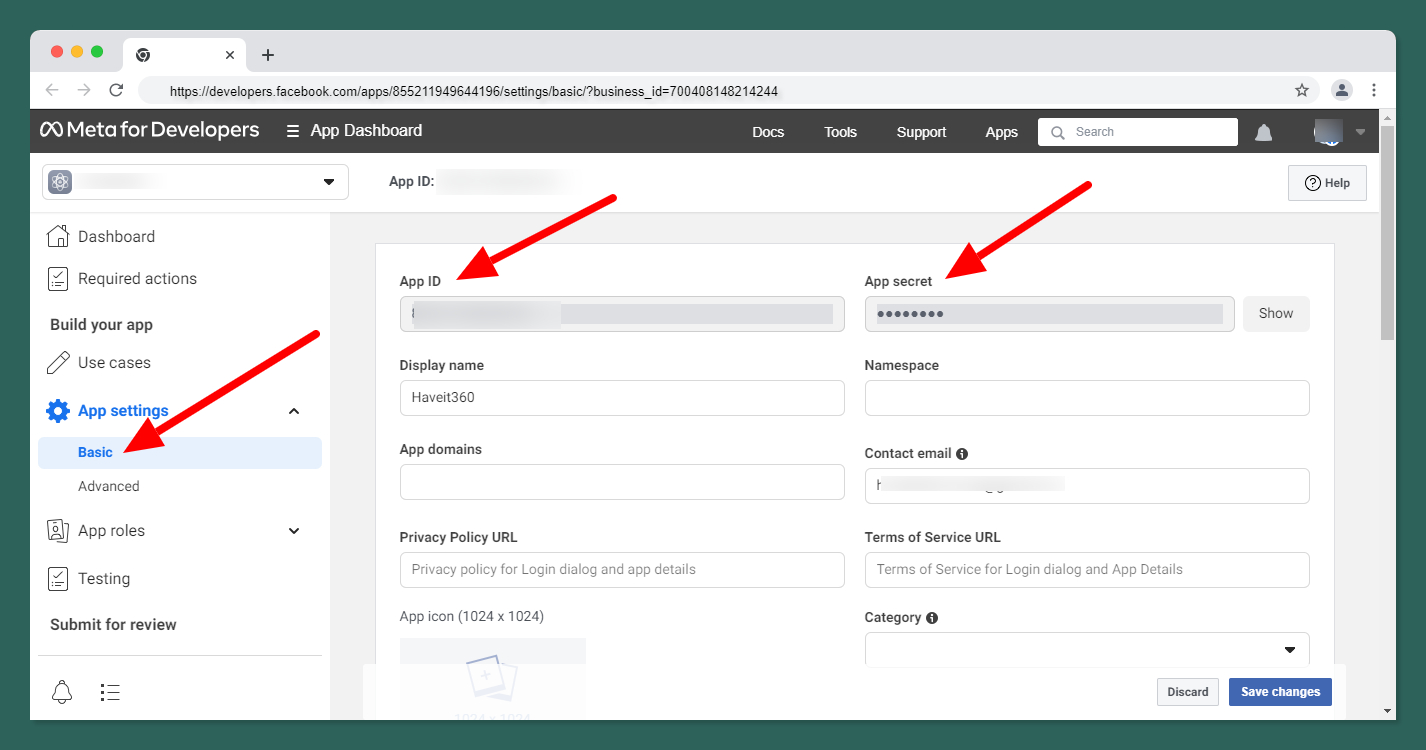Click the Use cases pencil icon
Screen dimensions: 1426x750
coord(58,363)
